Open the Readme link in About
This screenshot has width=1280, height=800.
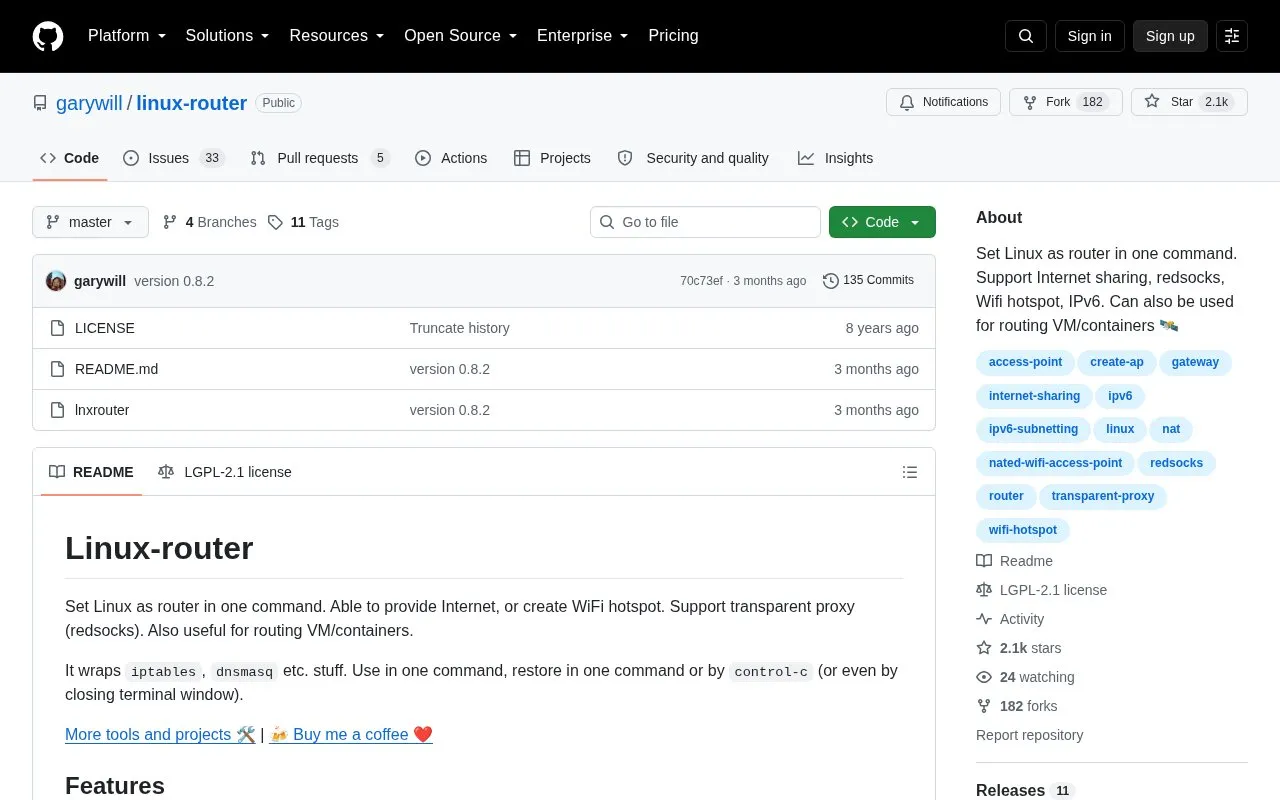(x=1014, y=561)
